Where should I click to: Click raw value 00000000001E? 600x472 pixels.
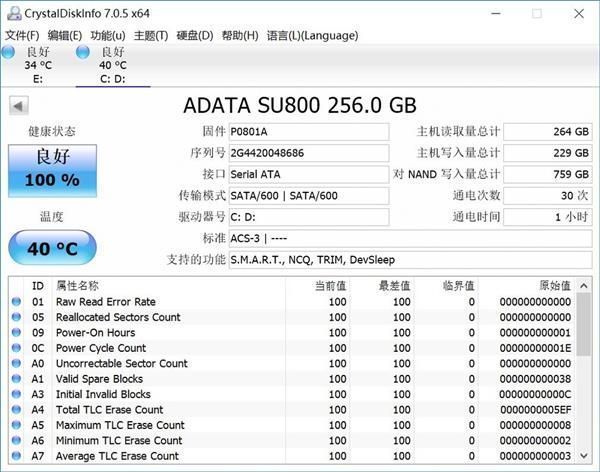click(x=535, y=348)
